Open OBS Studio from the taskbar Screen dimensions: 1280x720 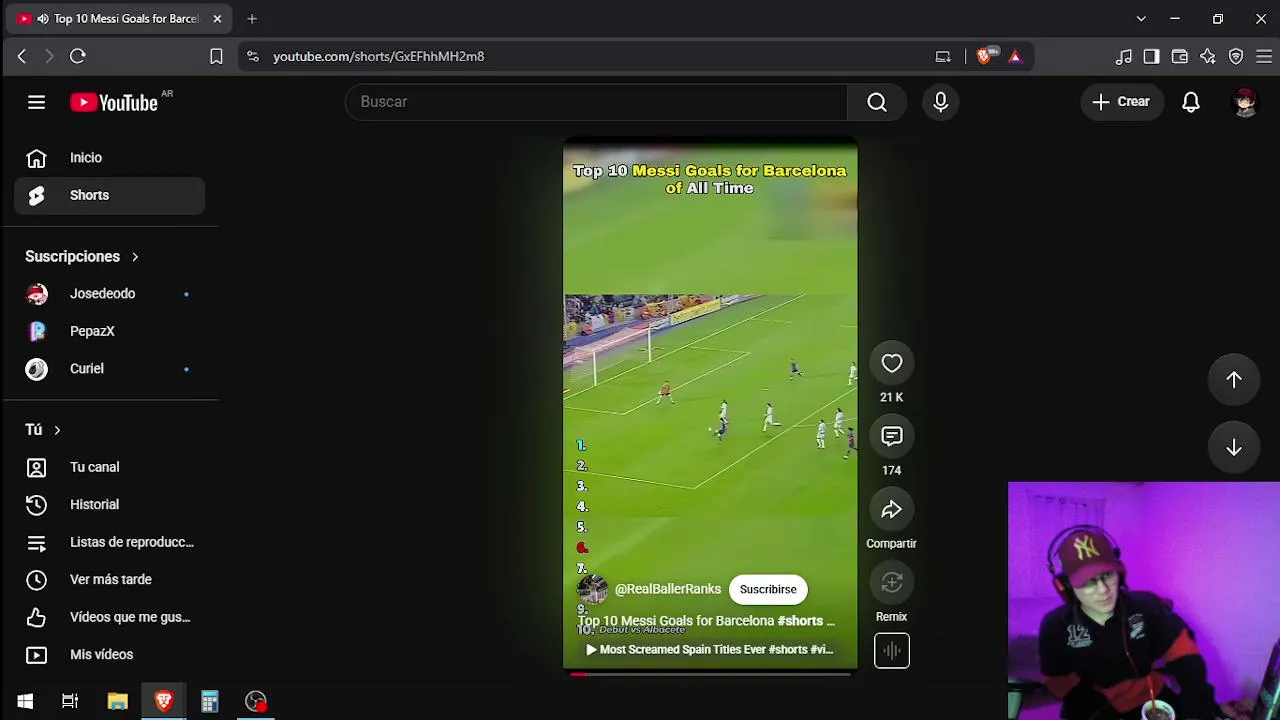(256, 701)
